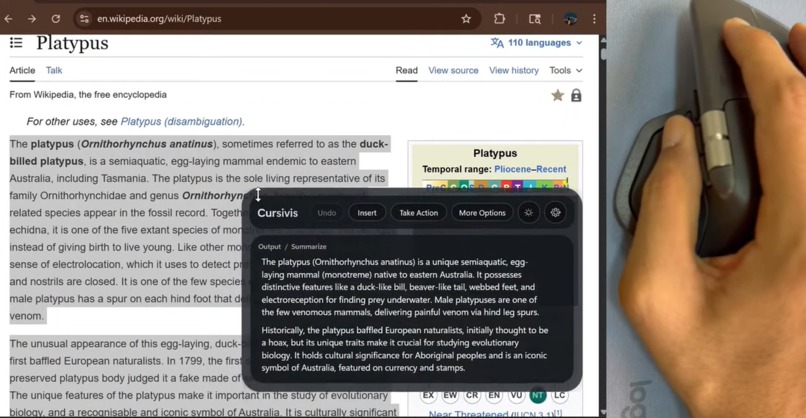Open the browser profile avatar
This screenshot has height=418, width=806.
570,19
